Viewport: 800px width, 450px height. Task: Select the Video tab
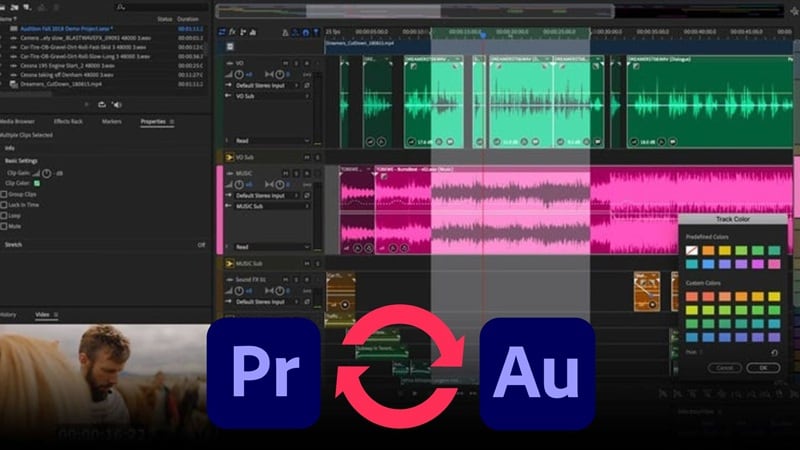pos(42,315)
